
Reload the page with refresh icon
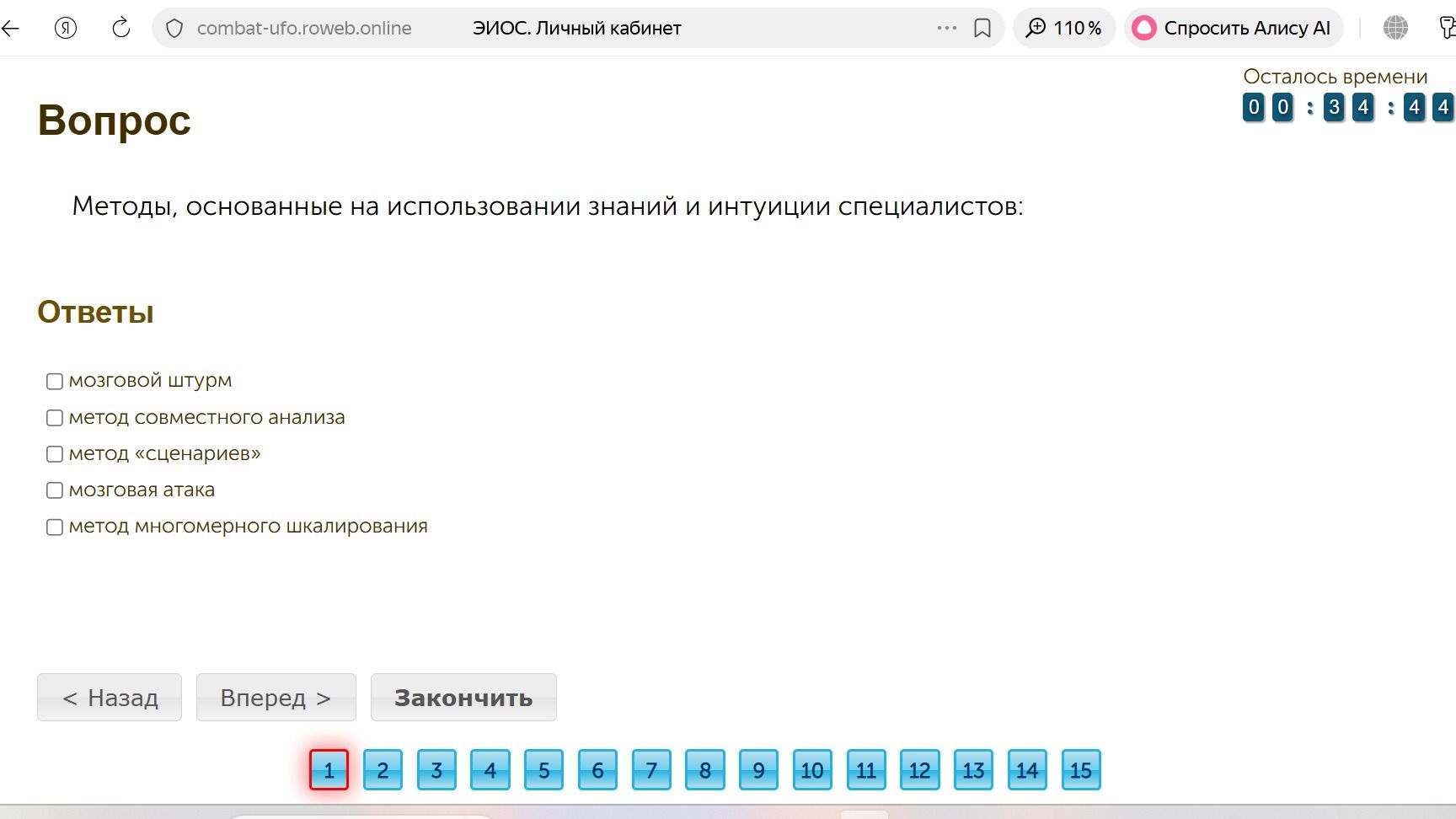coord(121,28)
